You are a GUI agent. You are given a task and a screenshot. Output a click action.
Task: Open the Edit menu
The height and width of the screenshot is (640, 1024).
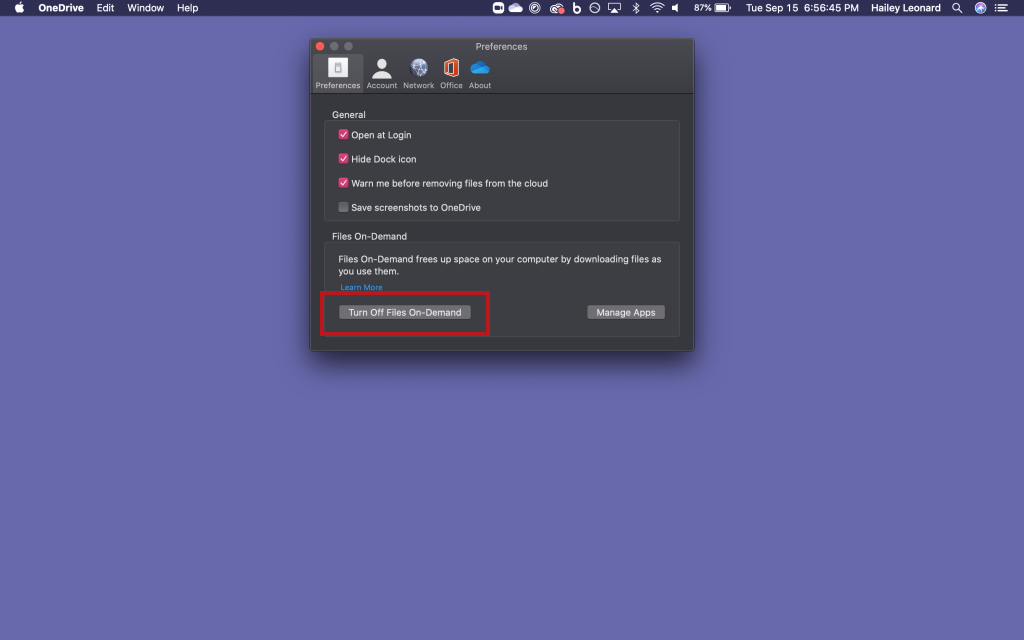(x=105, y=8)
